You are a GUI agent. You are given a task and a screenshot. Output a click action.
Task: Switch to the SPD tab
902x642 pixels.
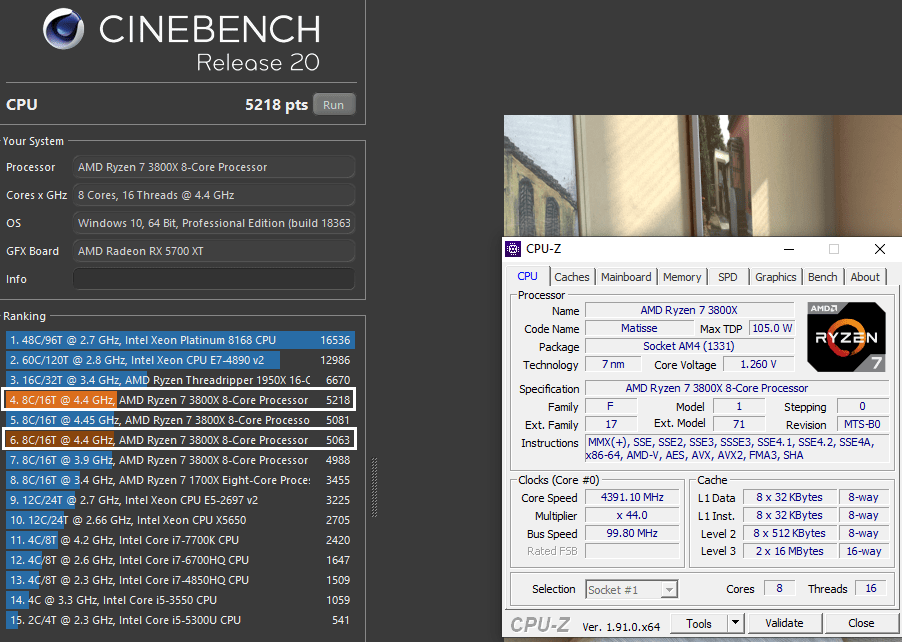pyautogui.click(x=728, y=277)
